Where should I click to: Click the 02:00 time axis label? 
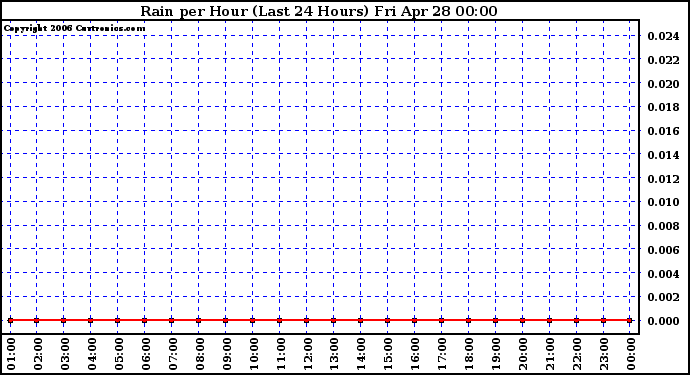point(38,354)
